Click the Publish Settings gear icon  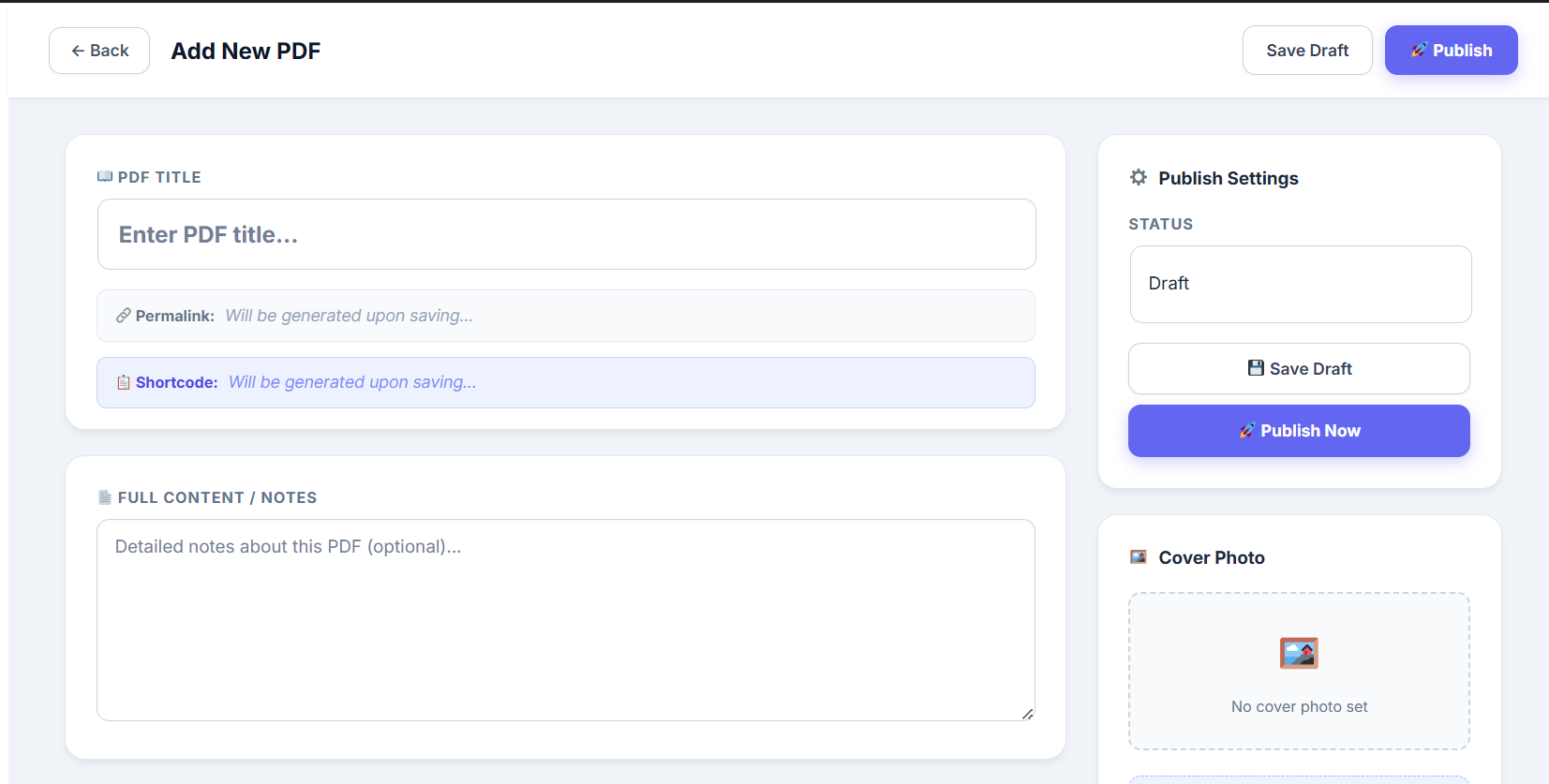tap(1139, 177)
